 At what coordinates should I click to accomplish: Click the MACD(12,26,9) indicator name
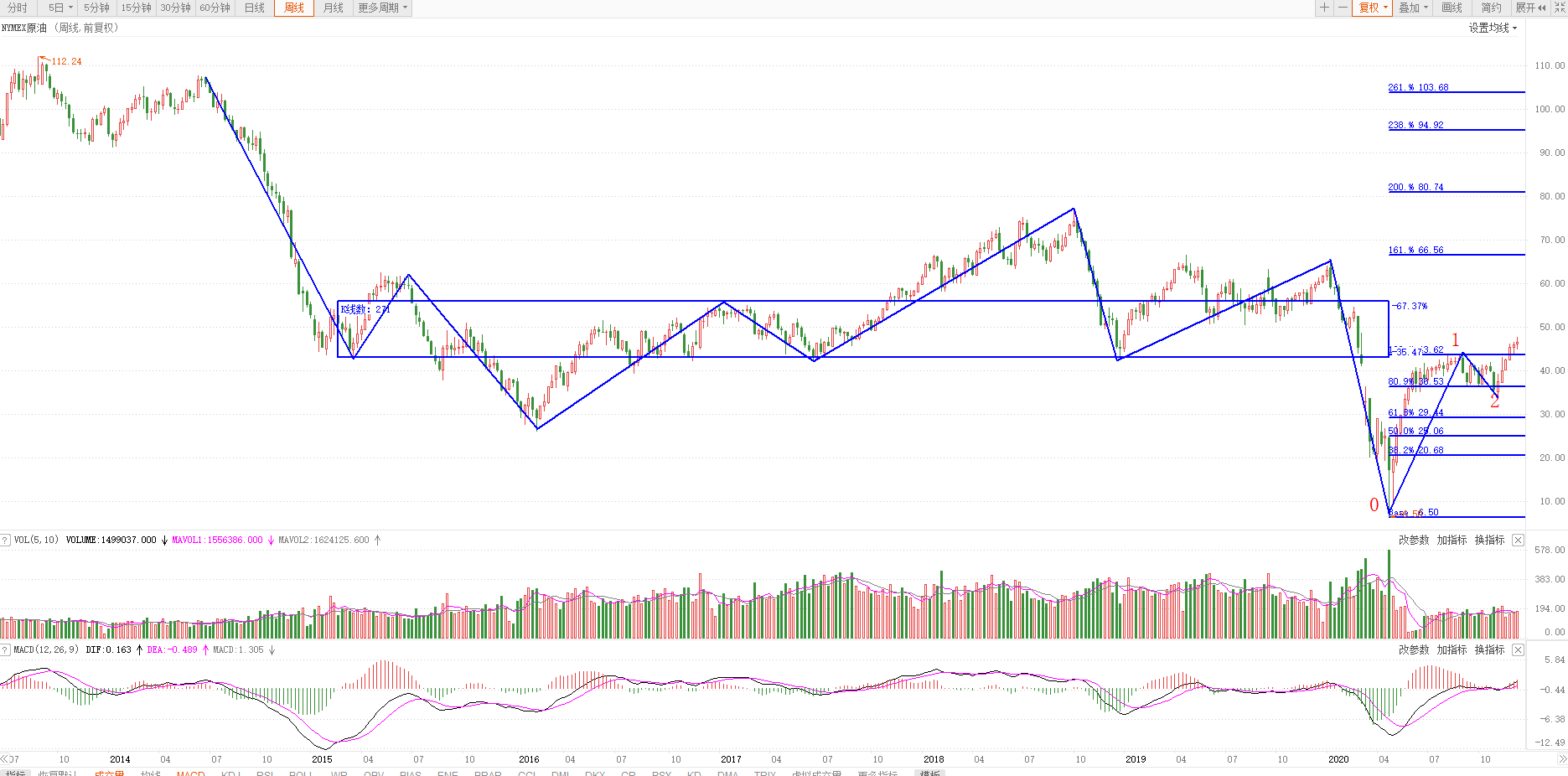pyautogui.click(x=46, y=650)
